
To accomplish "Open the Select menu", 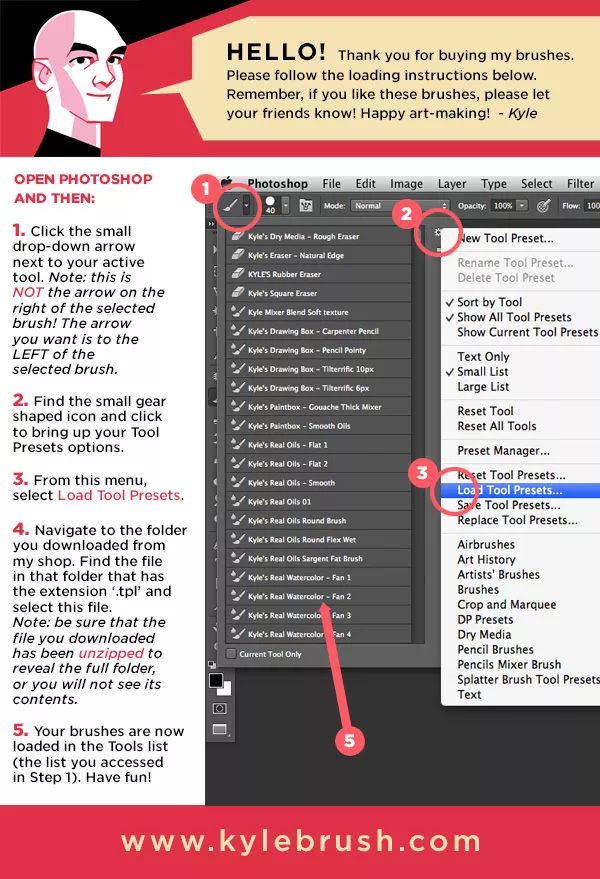I will click(537, 184).
